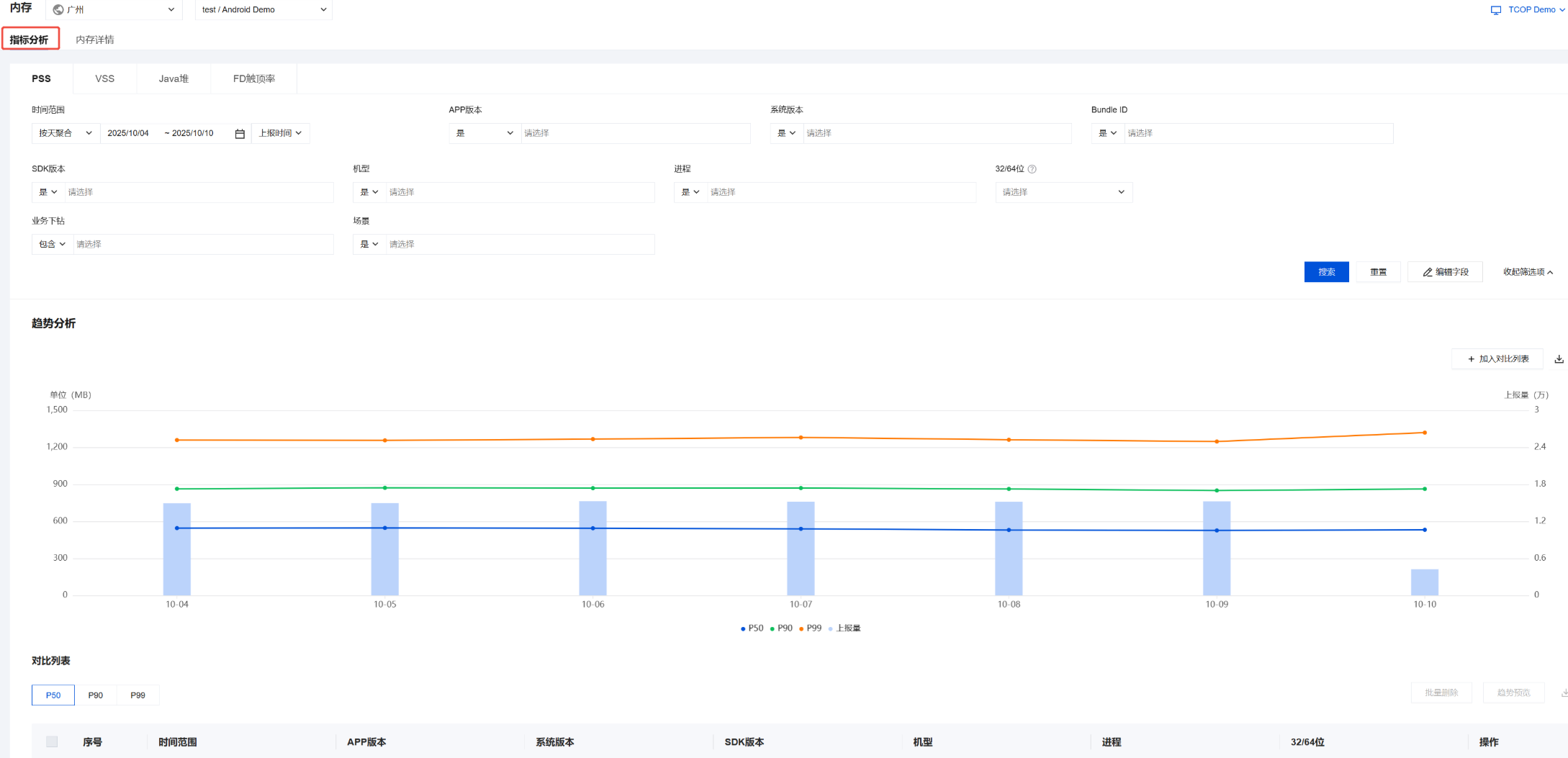Toggle the 上报量 series in chart legend
The image size is (1568, 758).
tap(844, 628)
